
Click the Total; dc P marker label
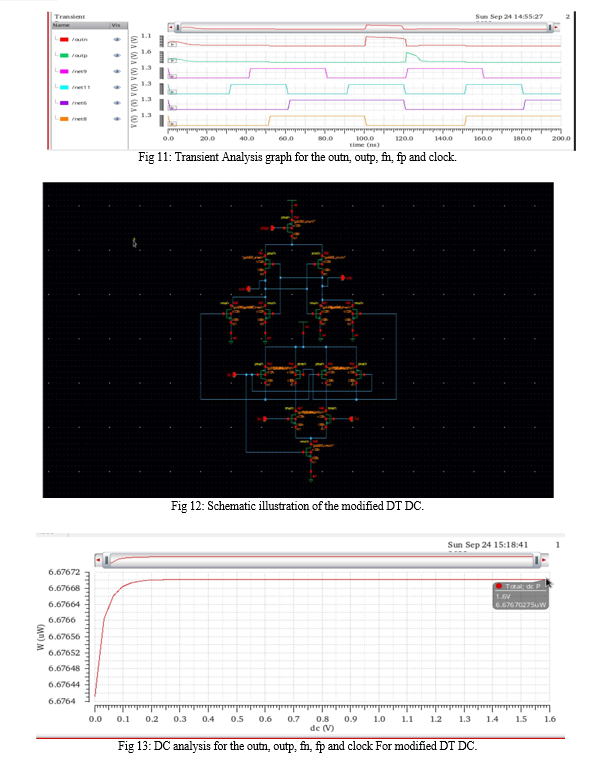coord(522,586)
